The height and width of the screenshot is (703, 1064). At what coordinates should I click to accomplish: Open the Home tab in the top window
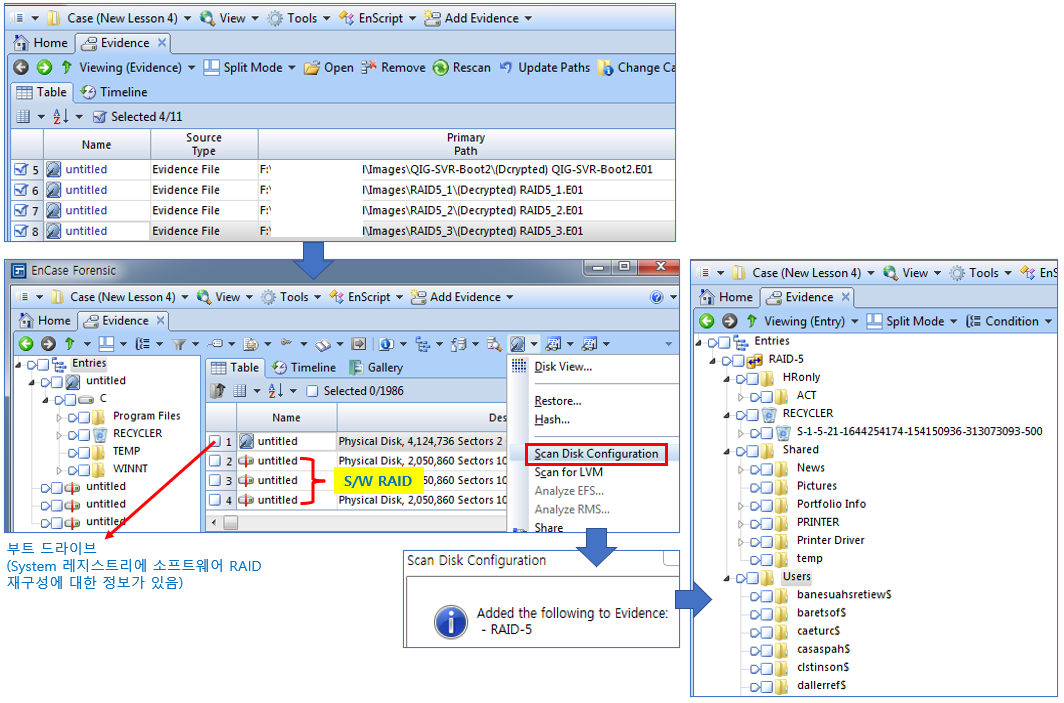point(41,43)
